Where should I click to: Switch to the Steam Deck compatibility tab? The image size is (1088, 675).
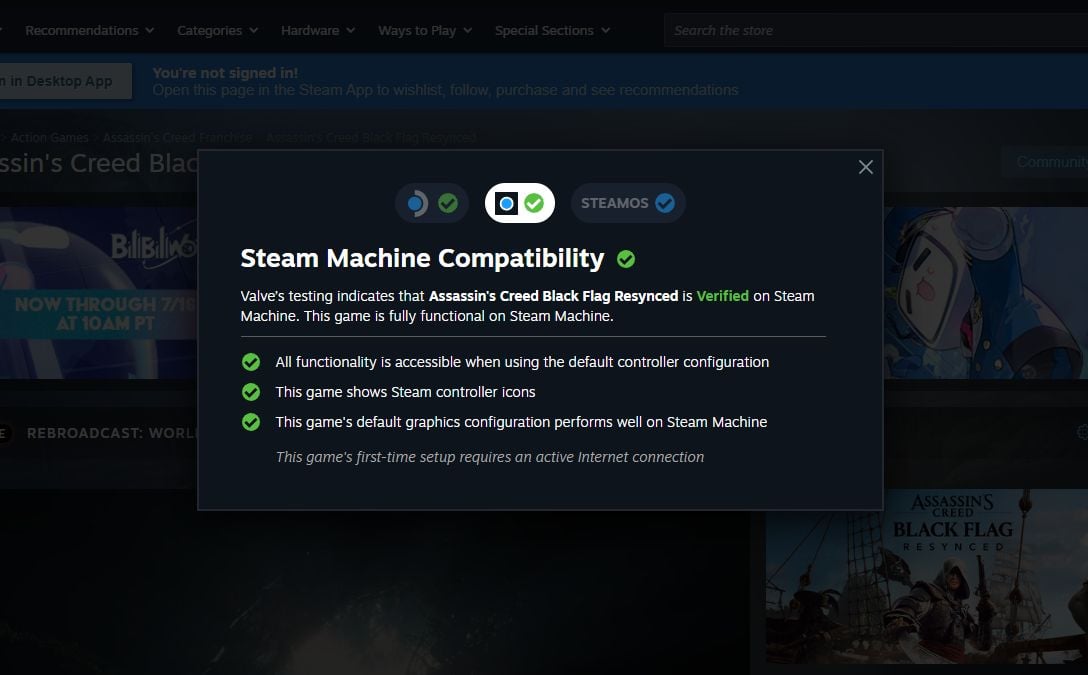click(x=432, y=203)
